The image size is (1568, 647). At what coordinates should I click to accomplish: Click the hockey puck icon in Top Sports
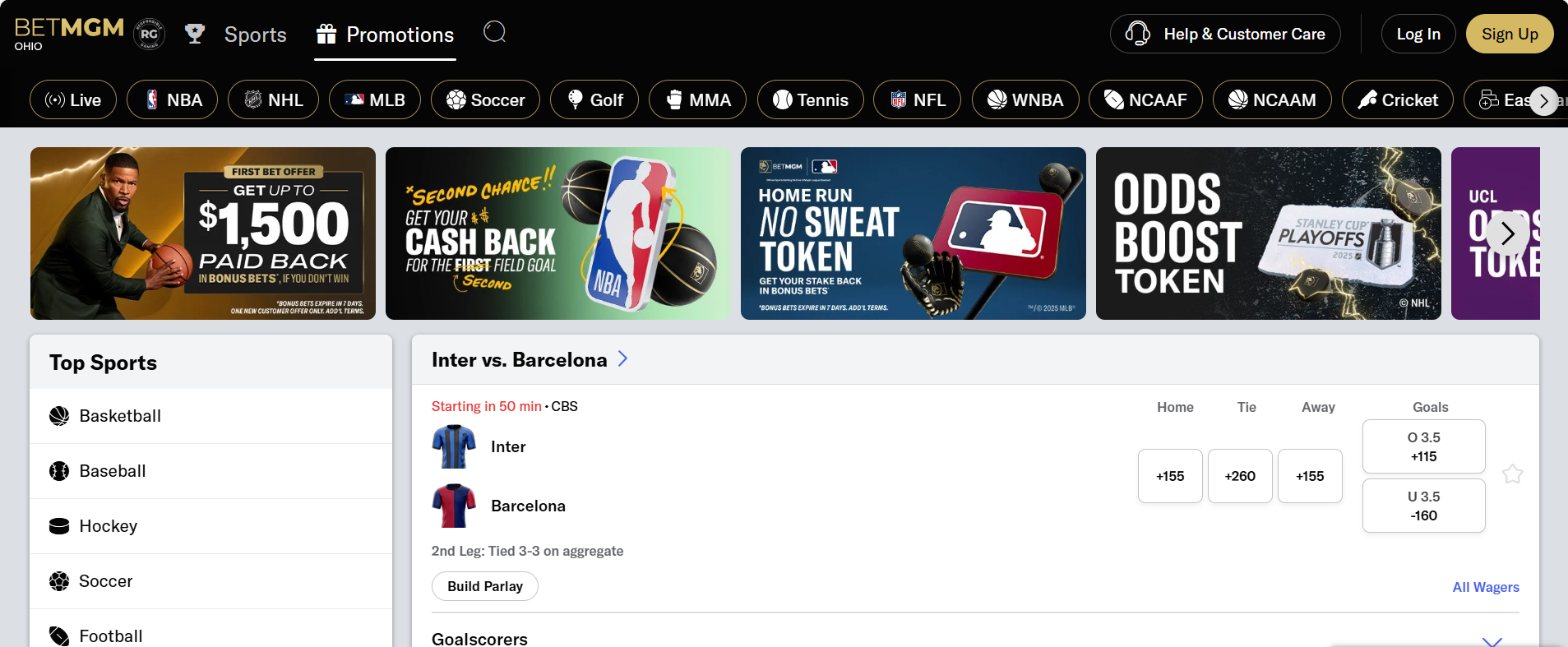point(59,526)
